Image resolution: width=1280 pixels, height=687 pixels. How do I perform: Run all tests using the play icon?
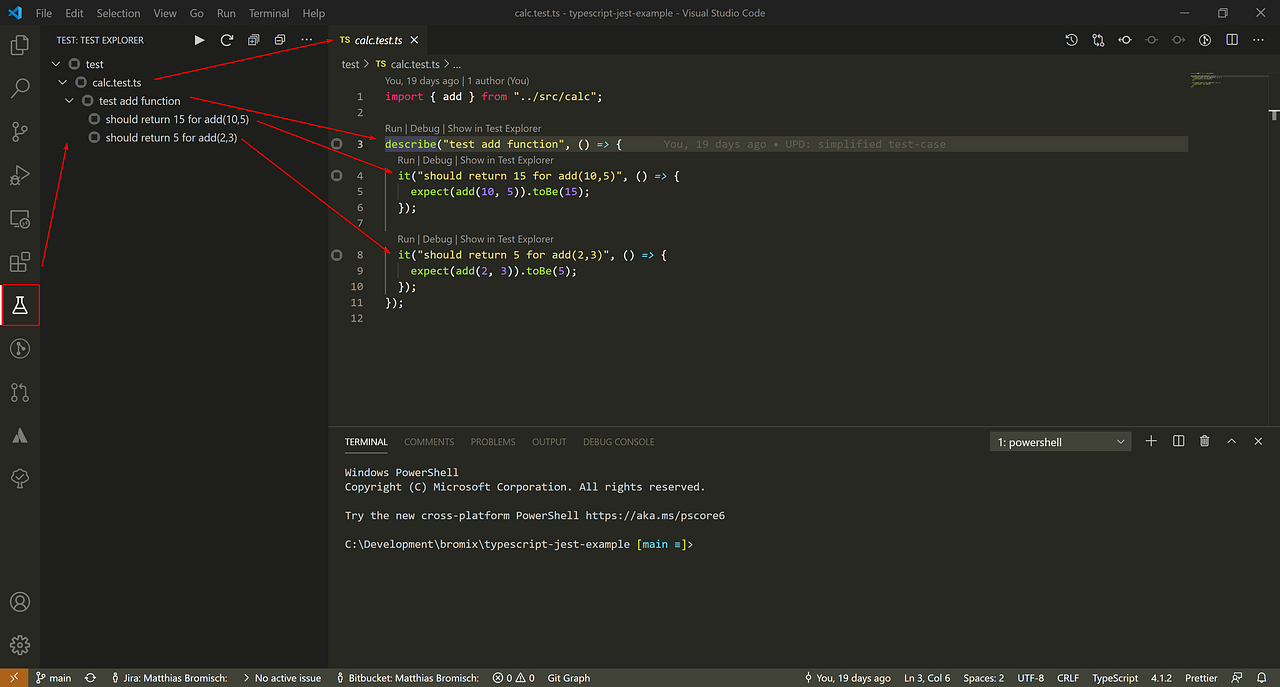click(x=199, y=40)
